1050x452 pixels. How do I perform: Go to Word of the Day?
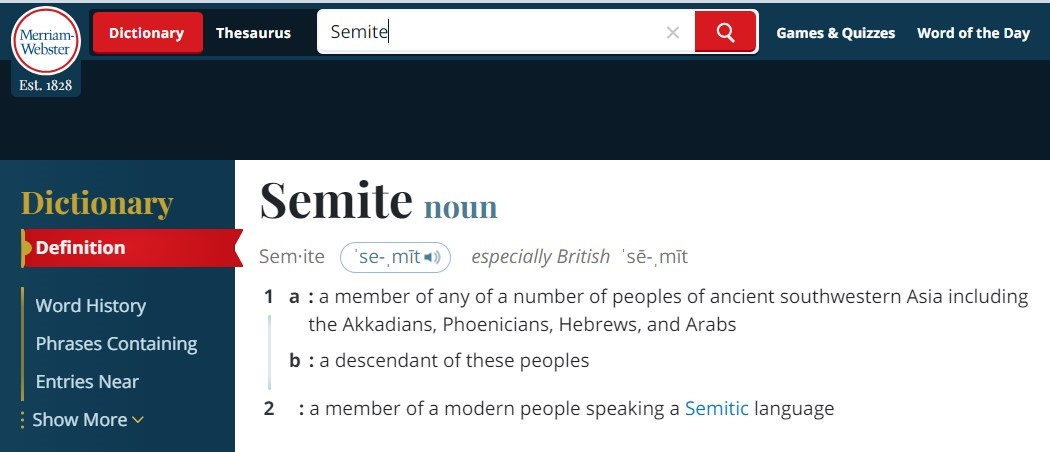(973, 33)
